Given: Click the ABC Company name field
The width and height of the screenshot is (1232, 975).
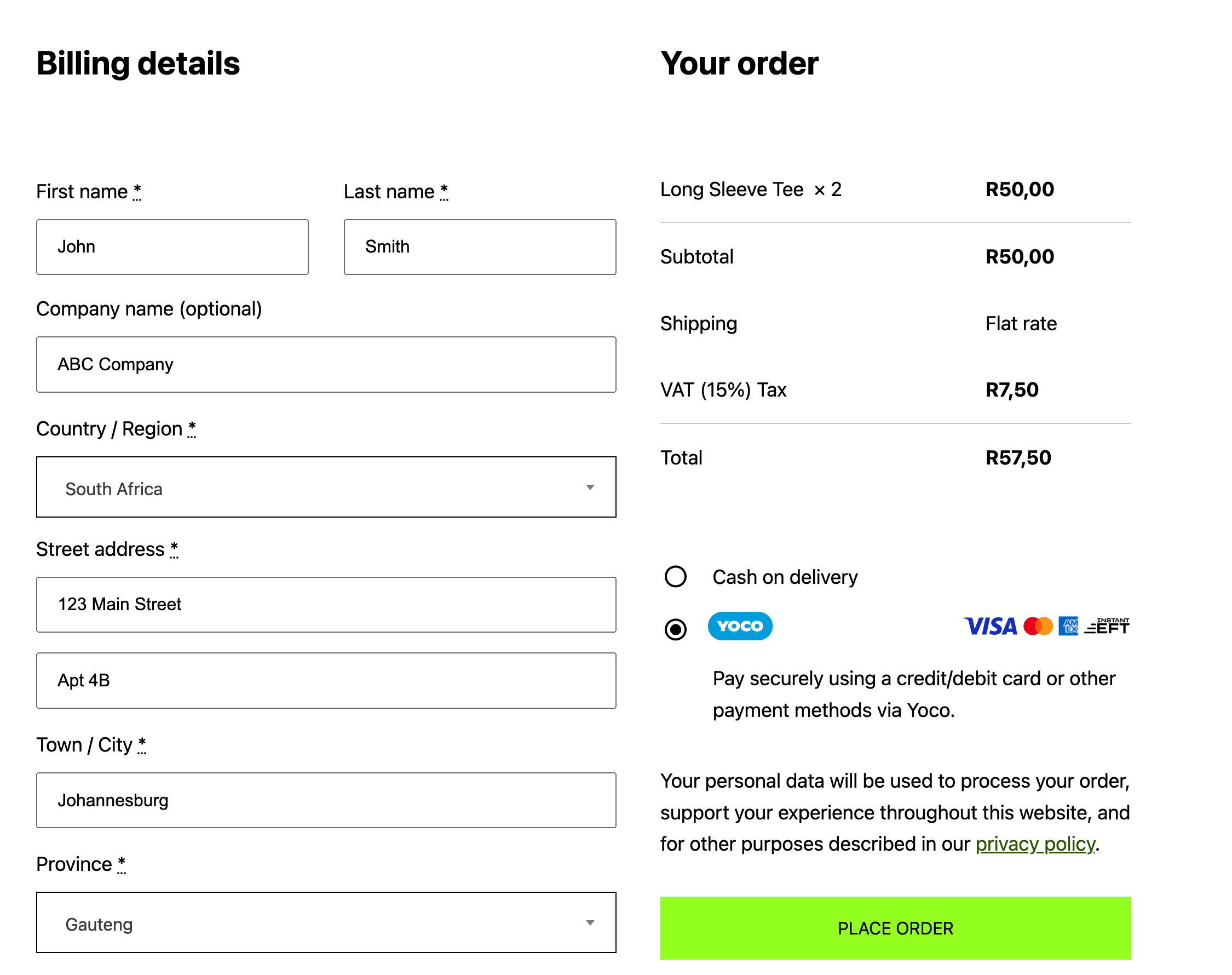Looking at the screenshot, I should point(326,364).
